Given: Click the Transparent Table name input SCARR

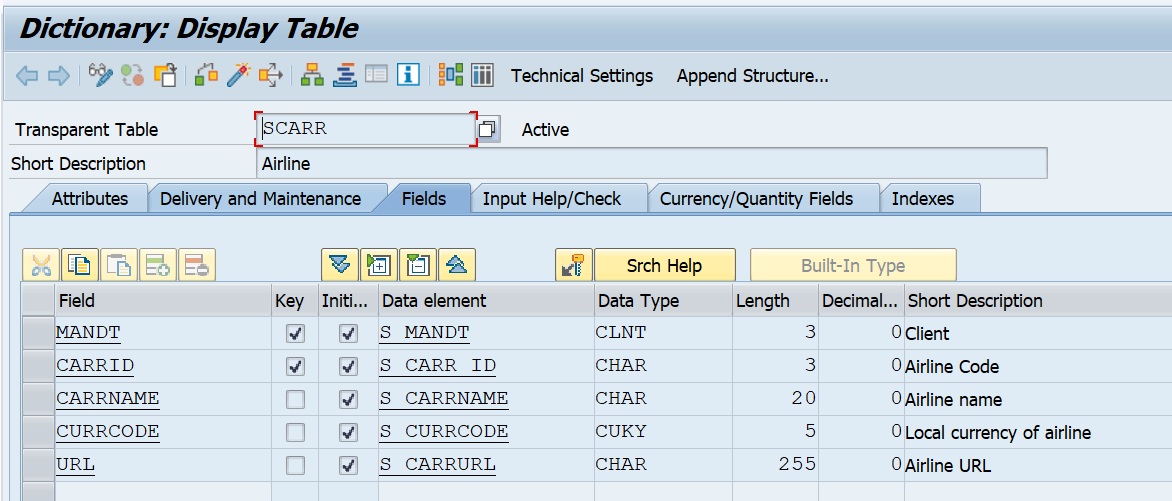Looking at the screenshot, I should pyautogui.click(x=366, y=129).
